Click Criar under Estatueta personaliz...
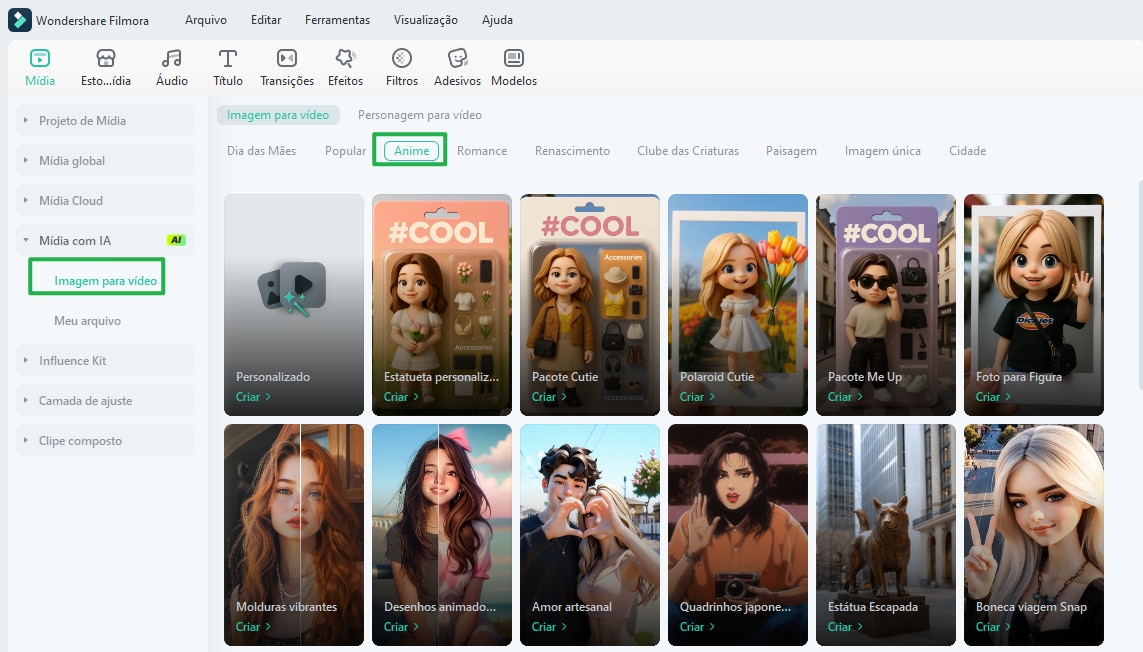The width and height of the screenshot is (1143, 652). click(402, 397)
